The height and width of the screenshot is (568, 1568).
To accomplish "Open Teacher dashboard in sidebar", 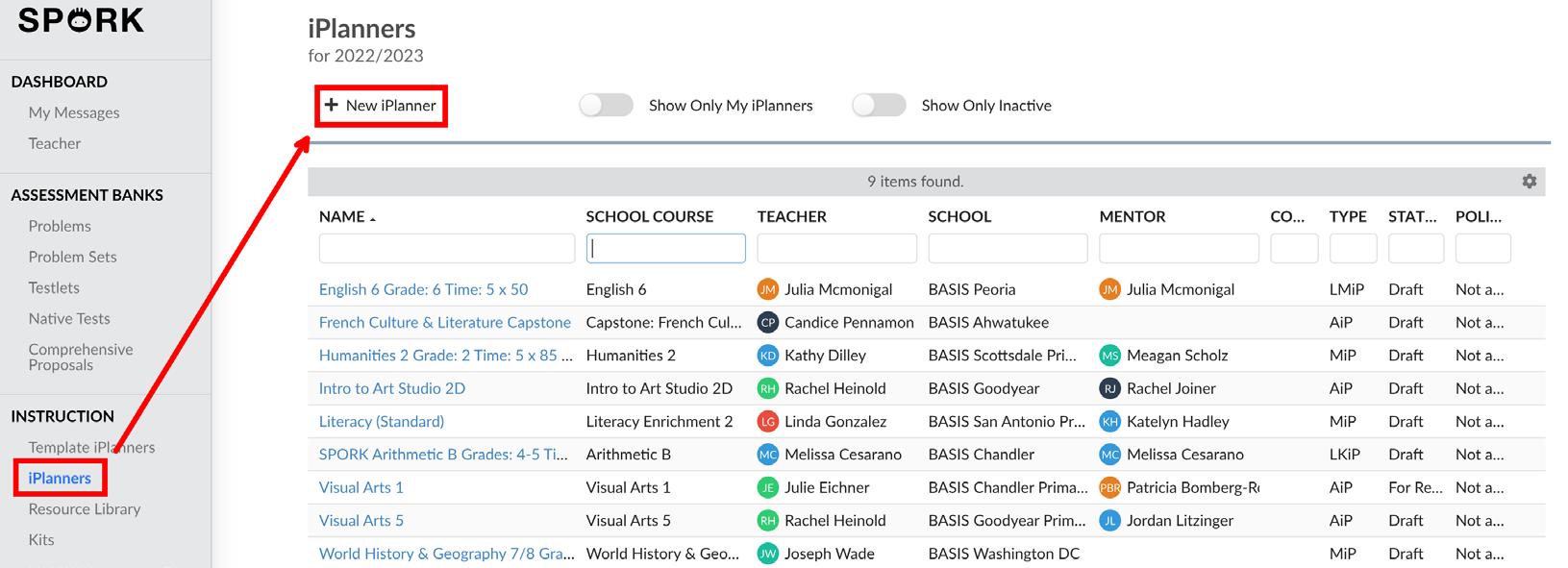I will pyautogui.click(x=55, y=143).
